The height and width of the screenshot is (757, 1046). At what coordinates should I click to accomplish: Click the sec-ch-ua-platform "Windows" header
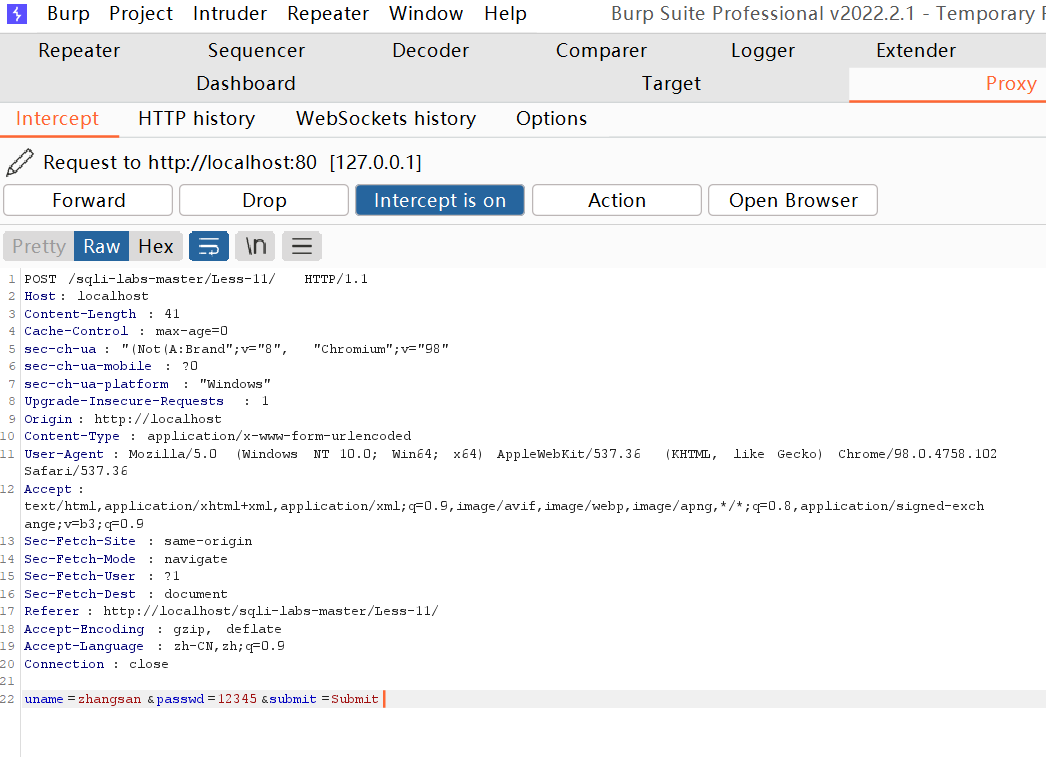(x=147, y=384)
